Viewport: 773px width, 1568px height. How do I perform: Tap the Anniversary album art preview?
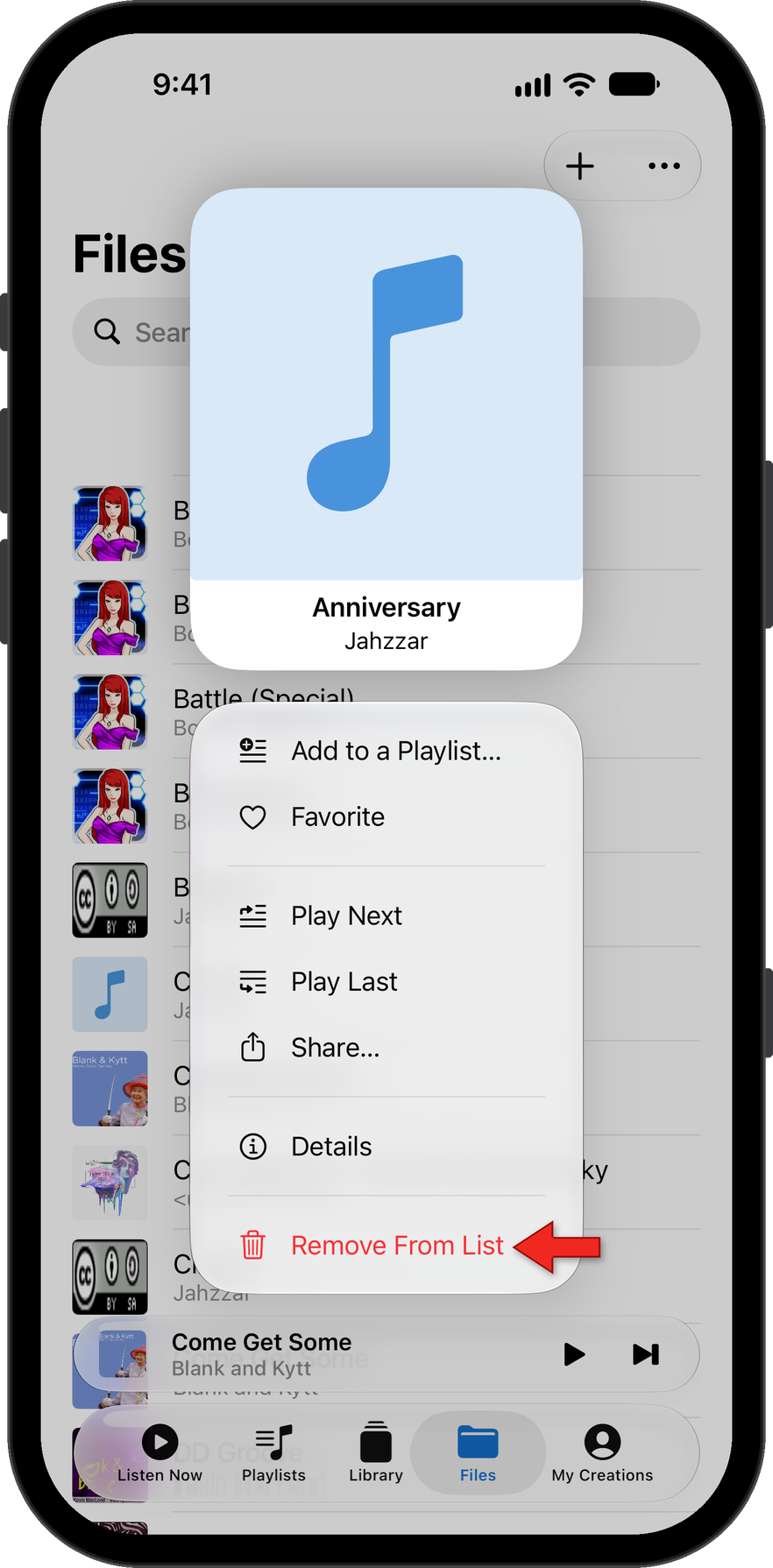pos(386,385)
